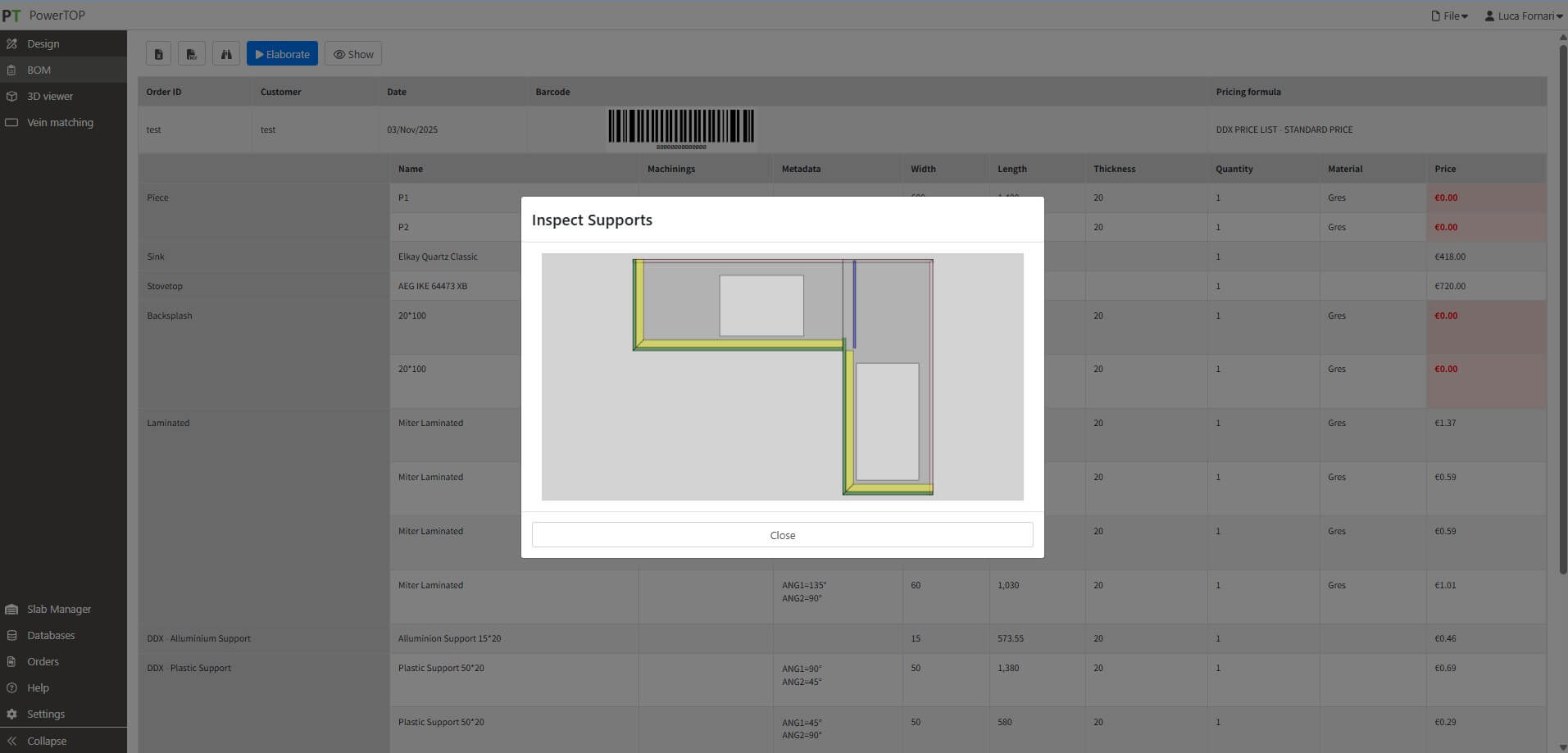Open Databases in the sidebar
1568x753 pixels.
point(50,636)
